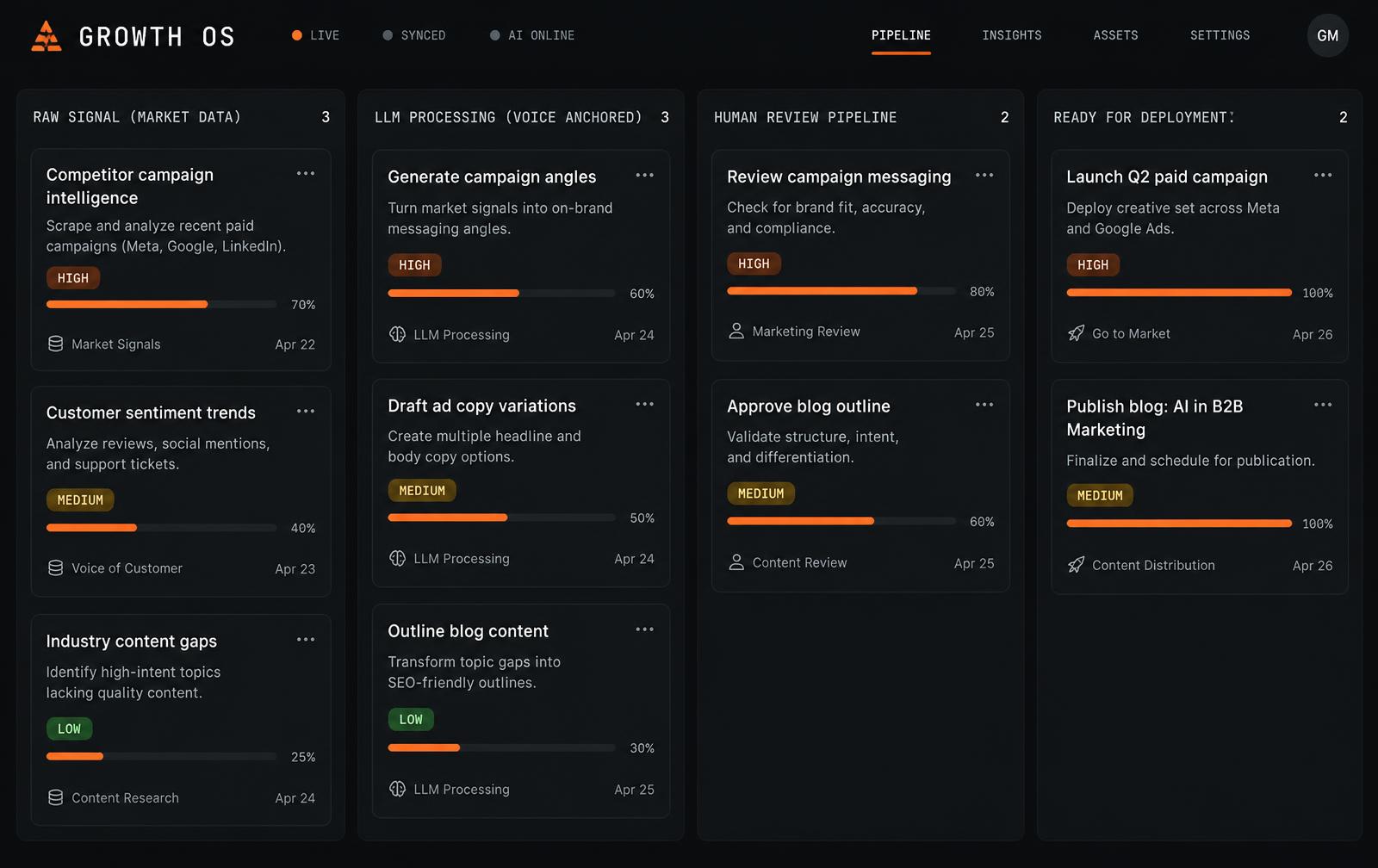
Task: Open the Approve blog outline card title
Action: [809, 406]
